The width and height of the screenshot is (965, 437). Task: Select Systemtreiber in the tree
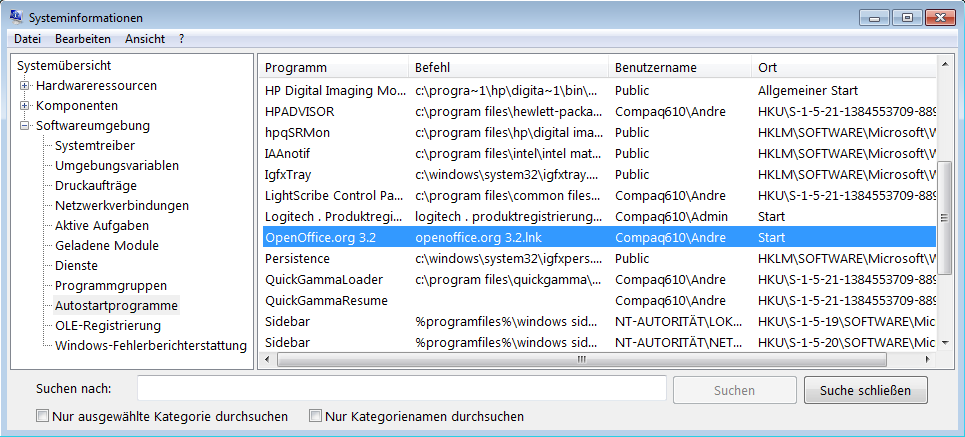[x=94, y=146]
